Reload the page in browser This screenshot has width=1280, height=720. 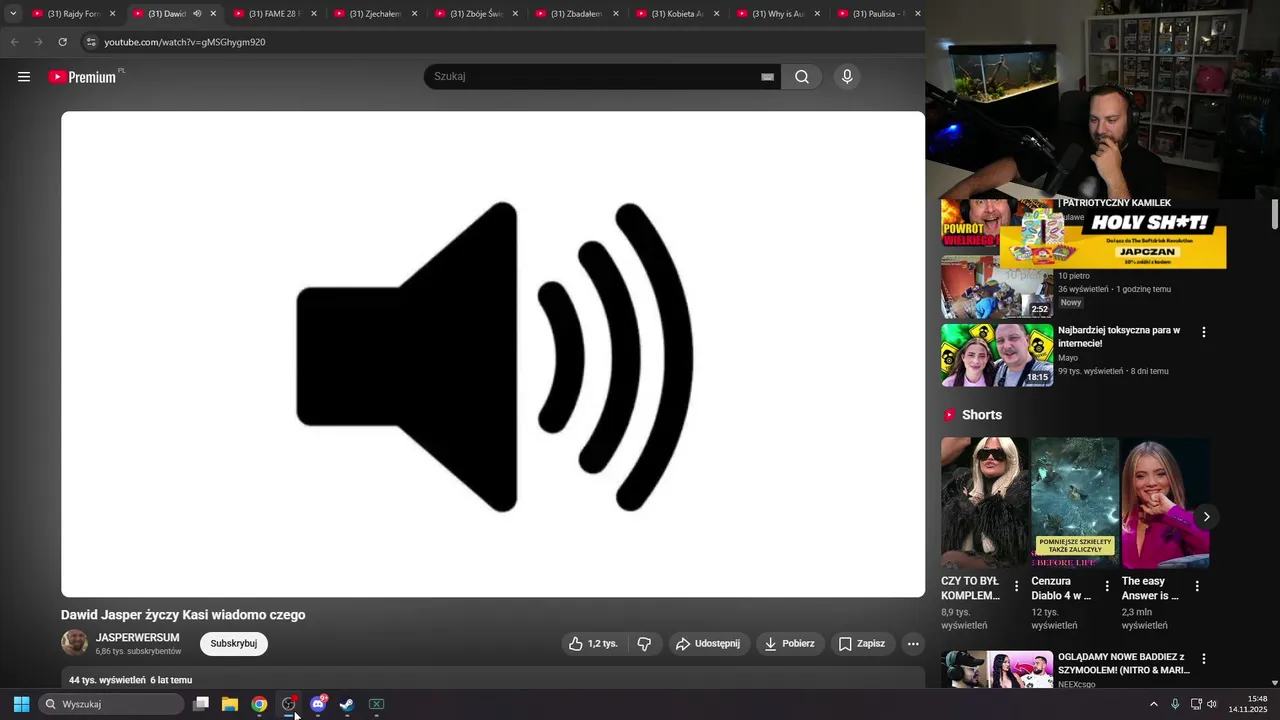62,42
